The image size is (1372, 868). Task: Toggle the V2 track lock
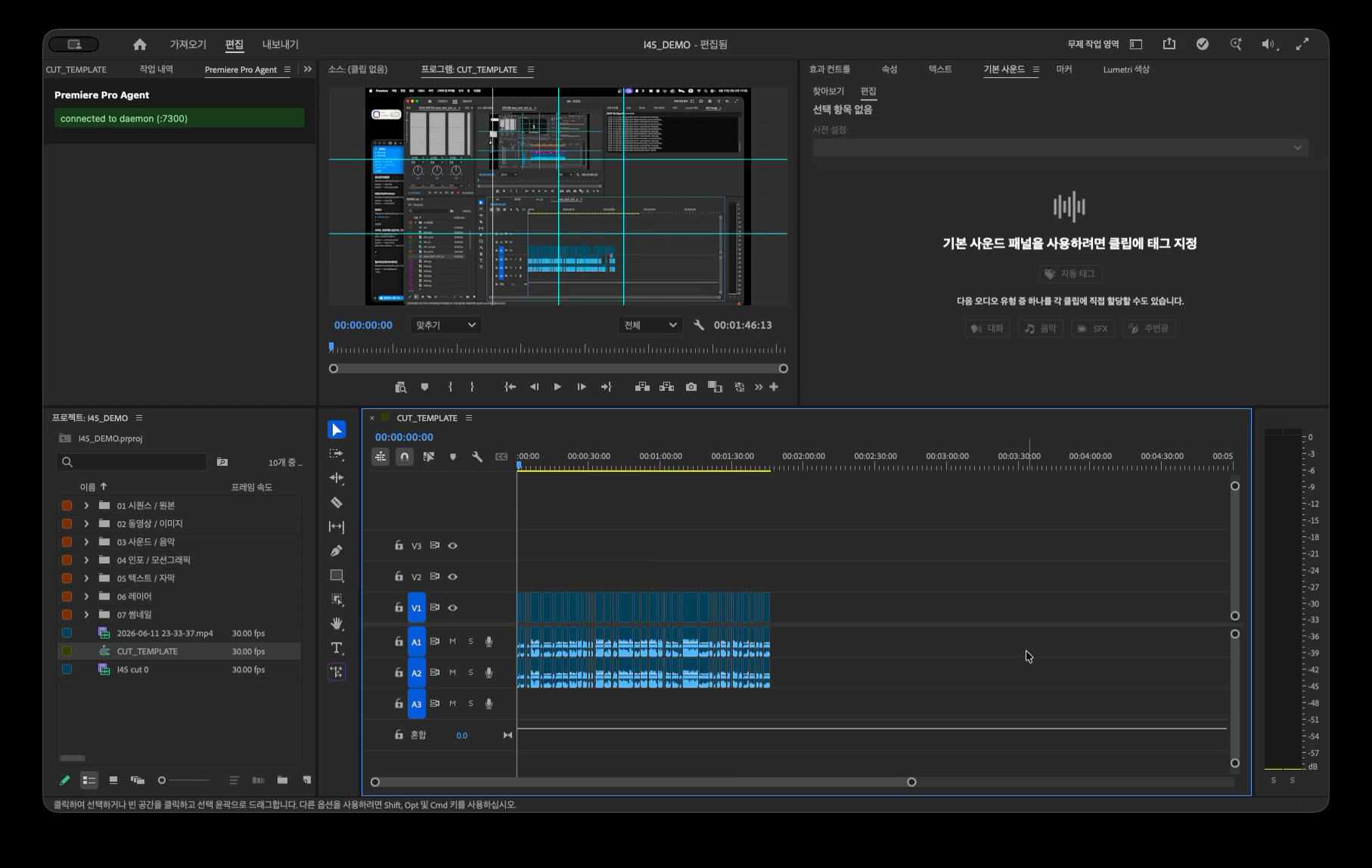pos(399,576)
